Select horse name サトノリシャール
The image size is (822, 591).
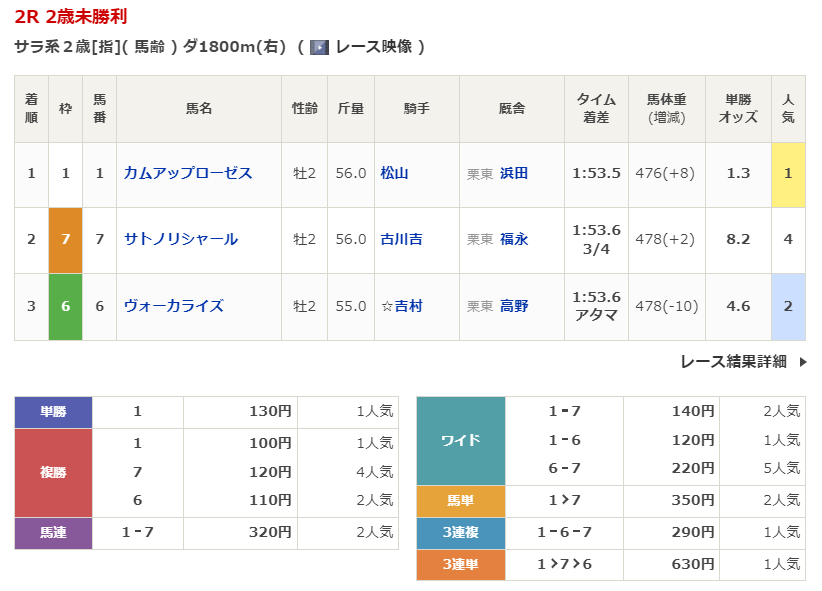point(180,239)
